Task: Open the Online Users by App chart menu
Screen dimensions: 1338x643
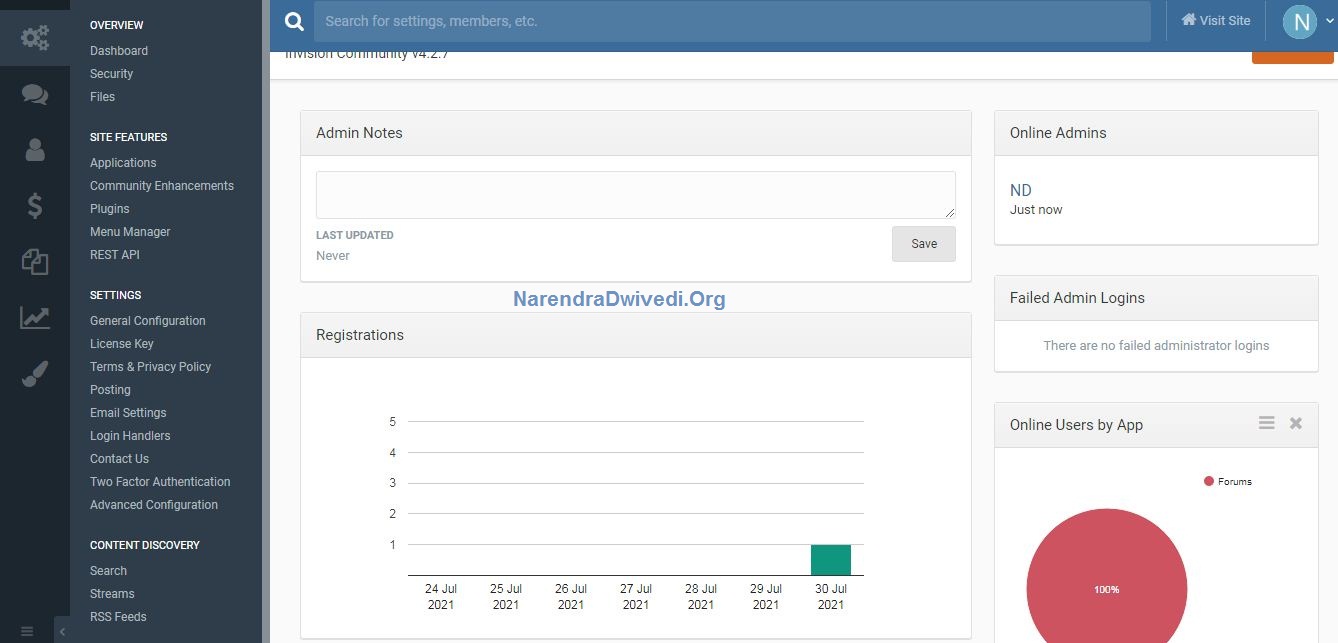Action: (1266, 423)
